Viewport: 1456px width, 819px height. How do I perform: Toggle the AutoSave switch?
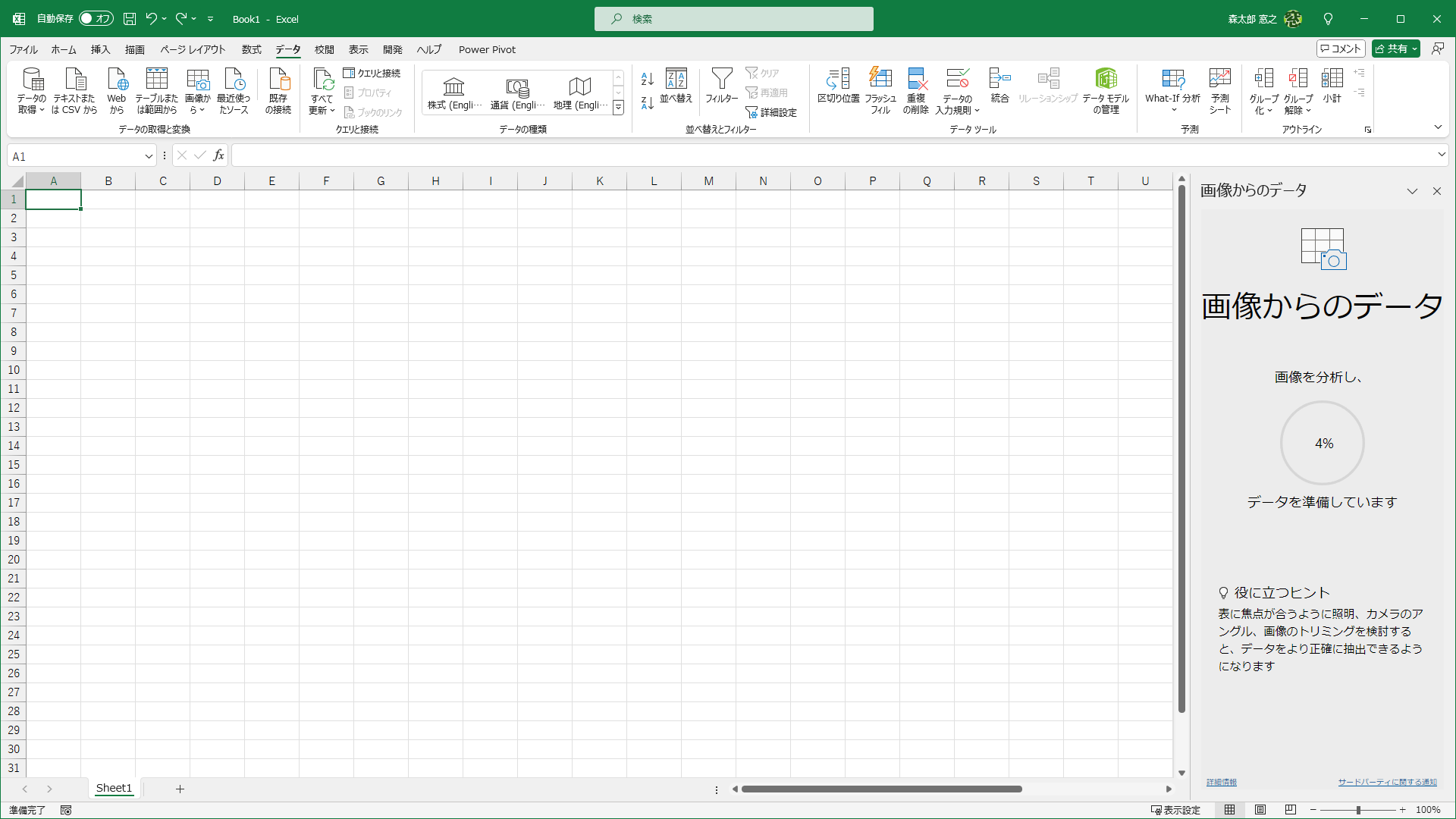[x=96, y=18]
